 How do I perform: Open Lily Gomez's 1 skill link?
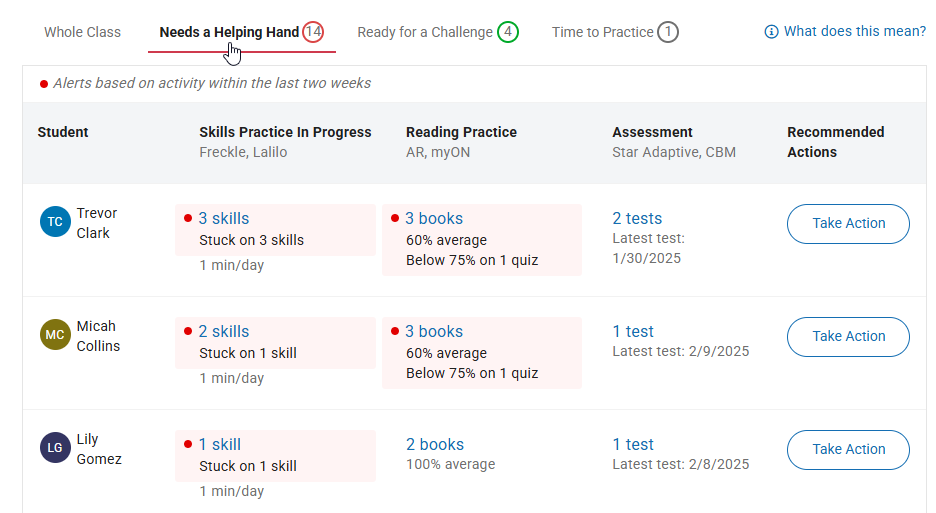click(220, 444)
